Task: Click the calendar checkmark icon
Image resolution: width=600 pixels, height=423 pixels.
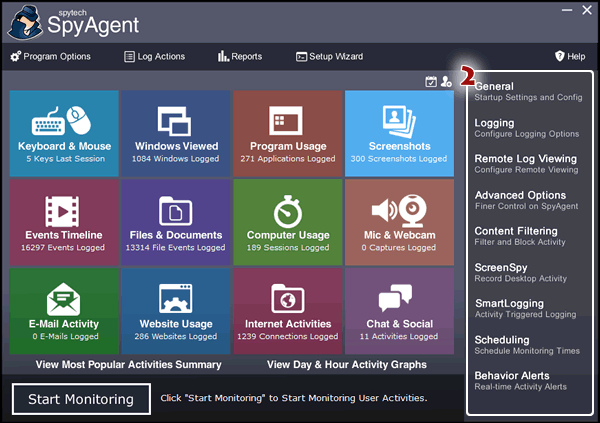Action: [x=431, y=81]
